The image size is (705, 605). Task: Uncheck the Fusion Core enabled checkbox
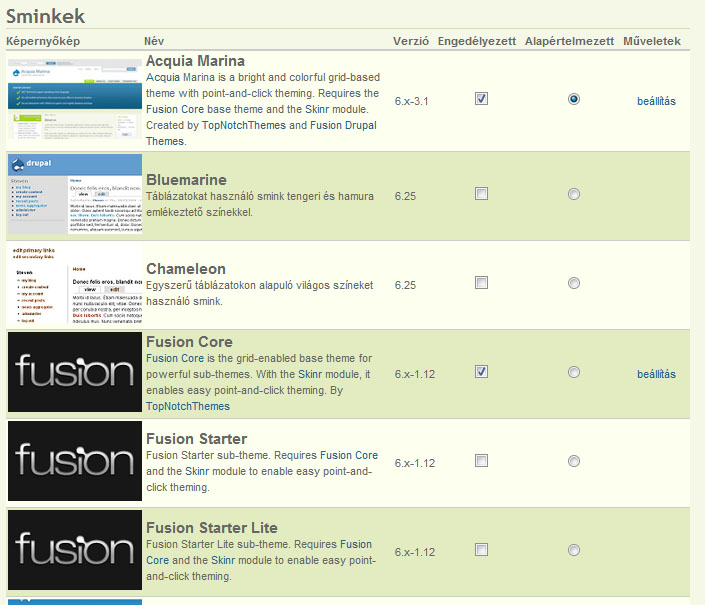pyautogui.click(x=481, y=372)
